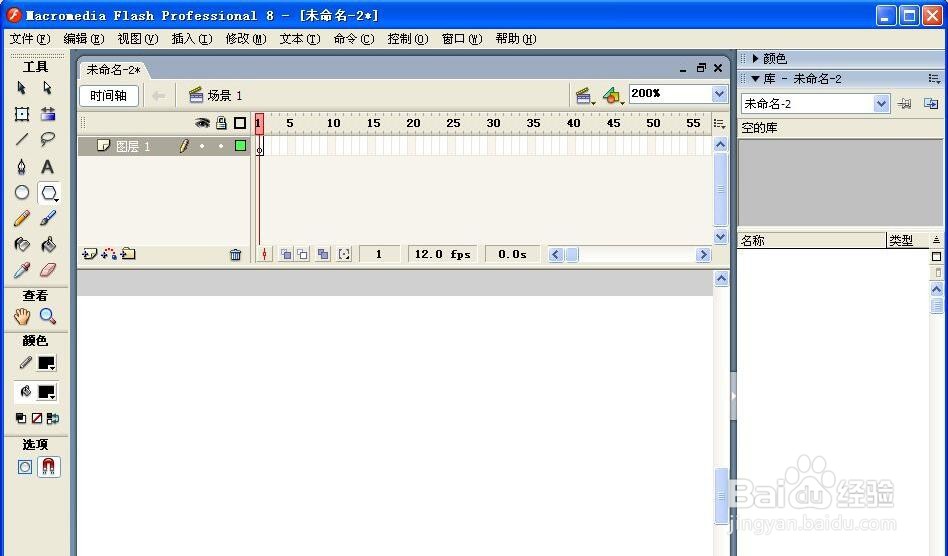
Task: Toggle Object Drawing option
Action: 25,467
